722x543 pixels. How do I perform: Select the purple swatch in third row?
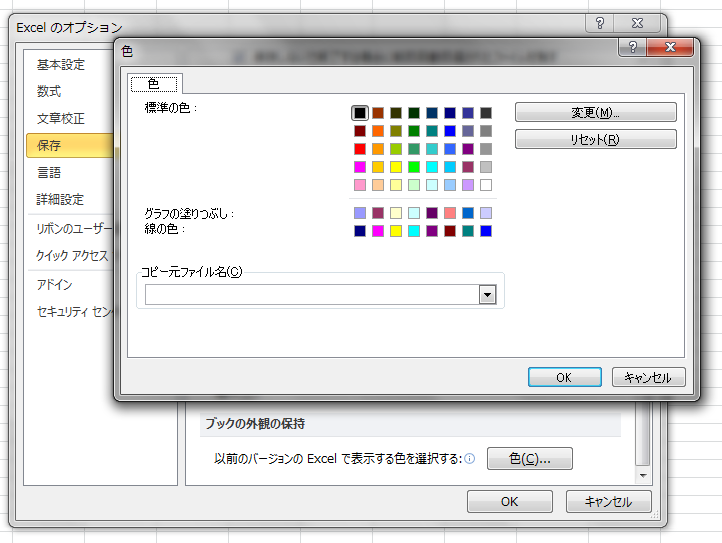pos(468,149)
